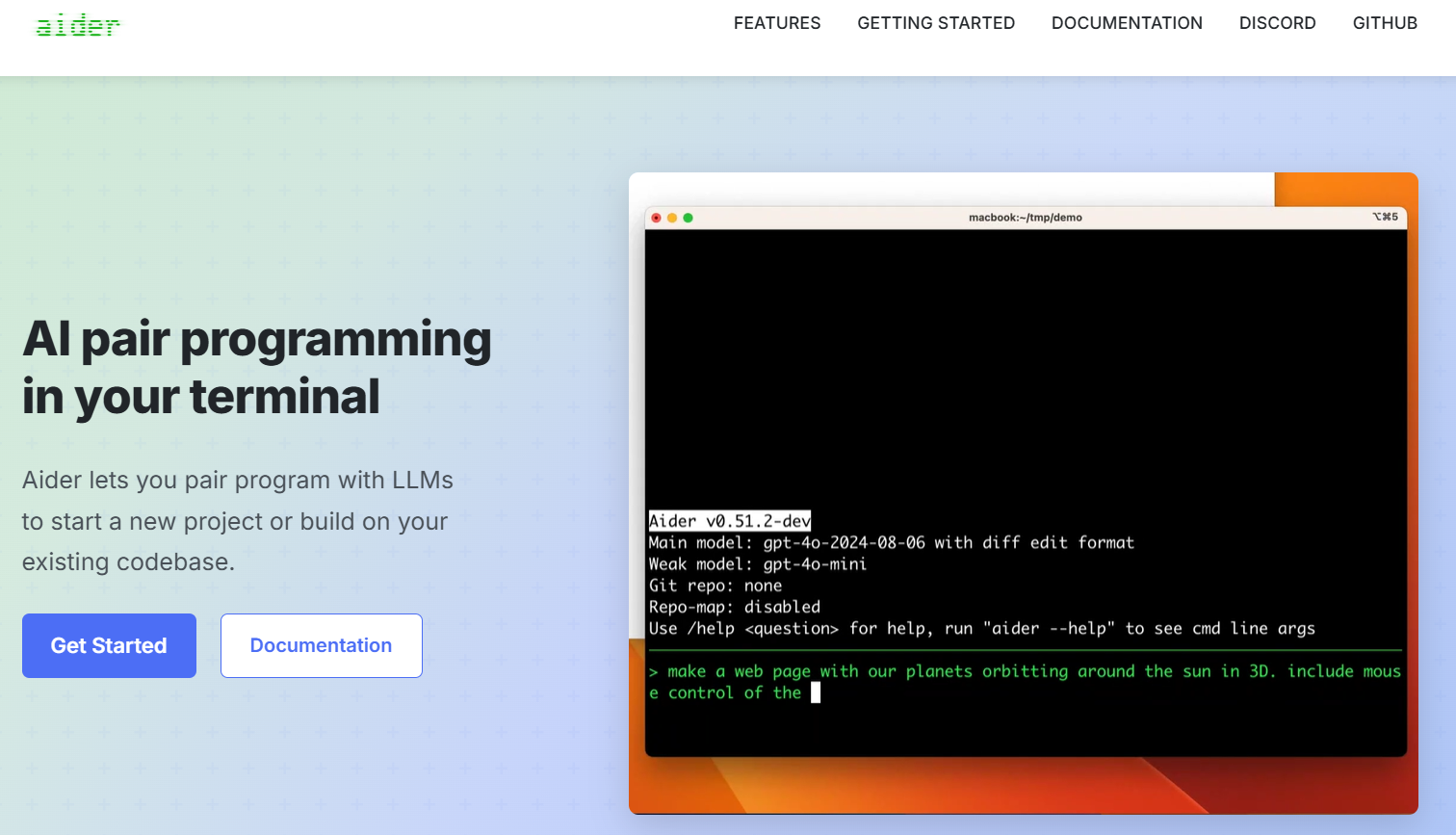1456x835 pixels.
Task: Click the red close dot in terminal
Action: click(657, 218)
